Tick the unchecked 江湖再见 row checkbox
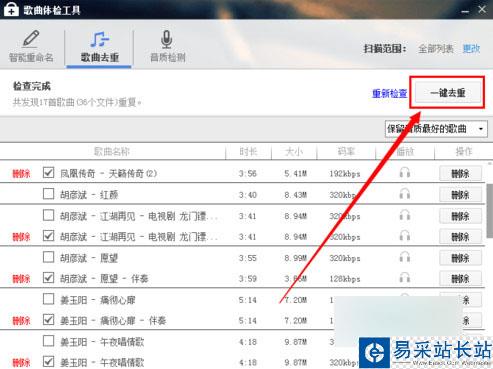The image size is (493, 369). coord(48,215)
